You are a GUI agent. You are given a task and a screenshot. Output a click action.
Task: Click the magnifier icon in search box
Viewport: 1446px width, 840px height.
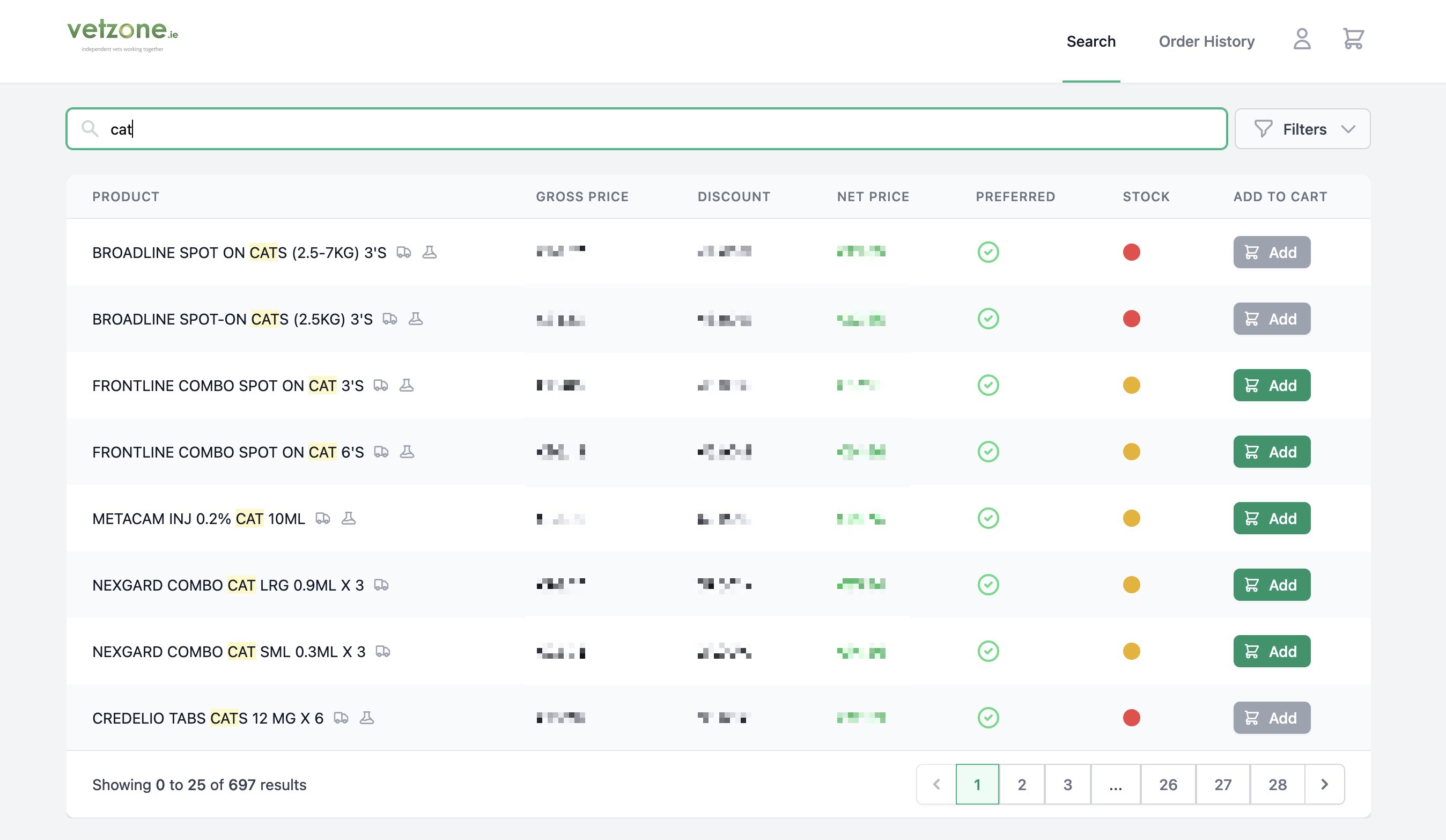coord(90,129)
